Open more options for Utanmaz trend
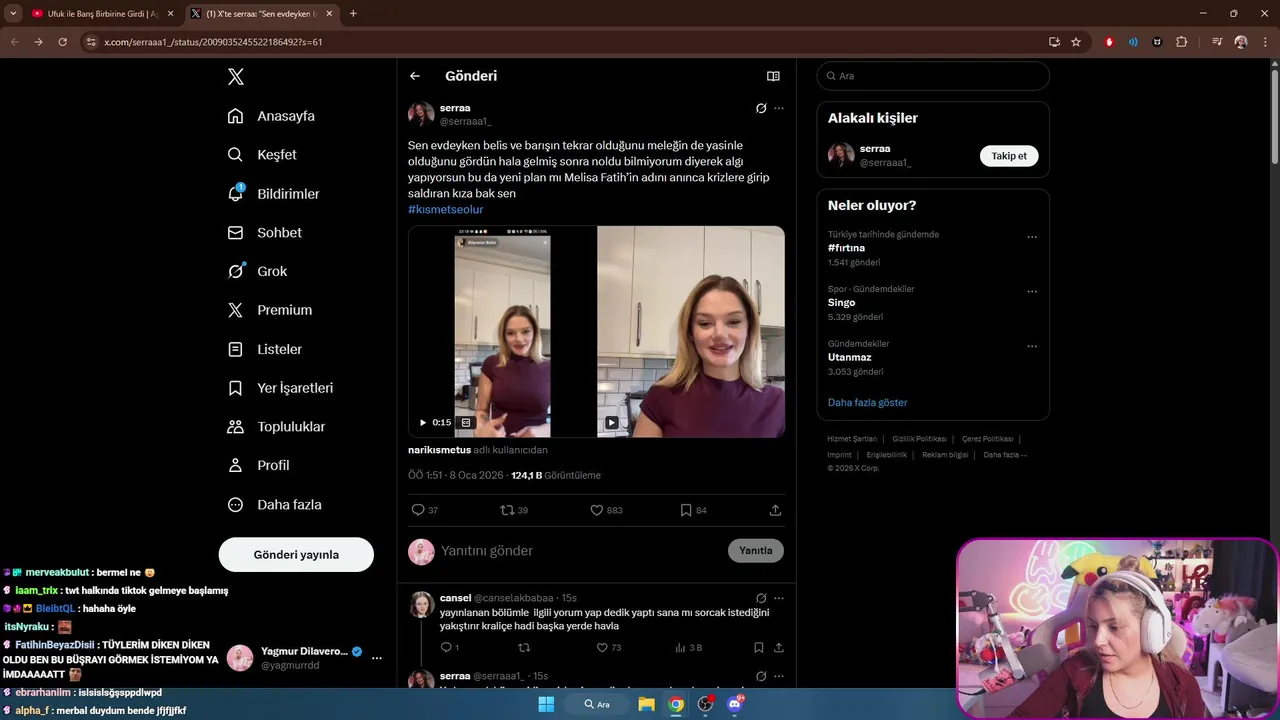 (1032, 347)
